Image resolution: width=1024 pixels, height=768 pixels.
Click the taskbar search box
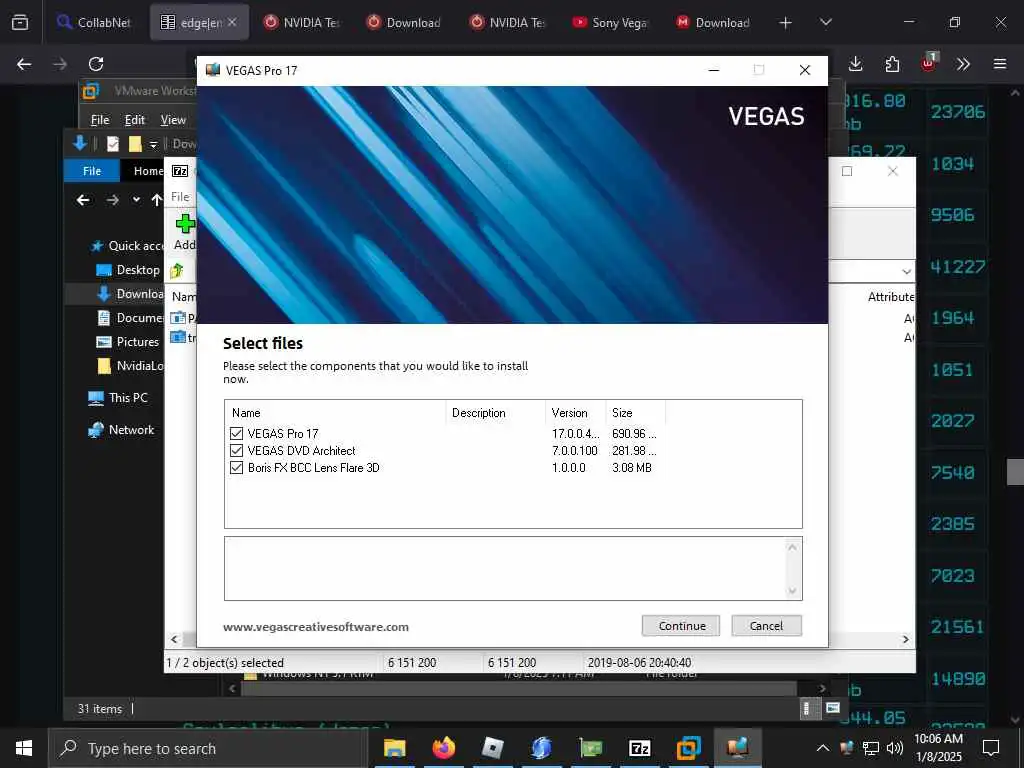[208, 748]
